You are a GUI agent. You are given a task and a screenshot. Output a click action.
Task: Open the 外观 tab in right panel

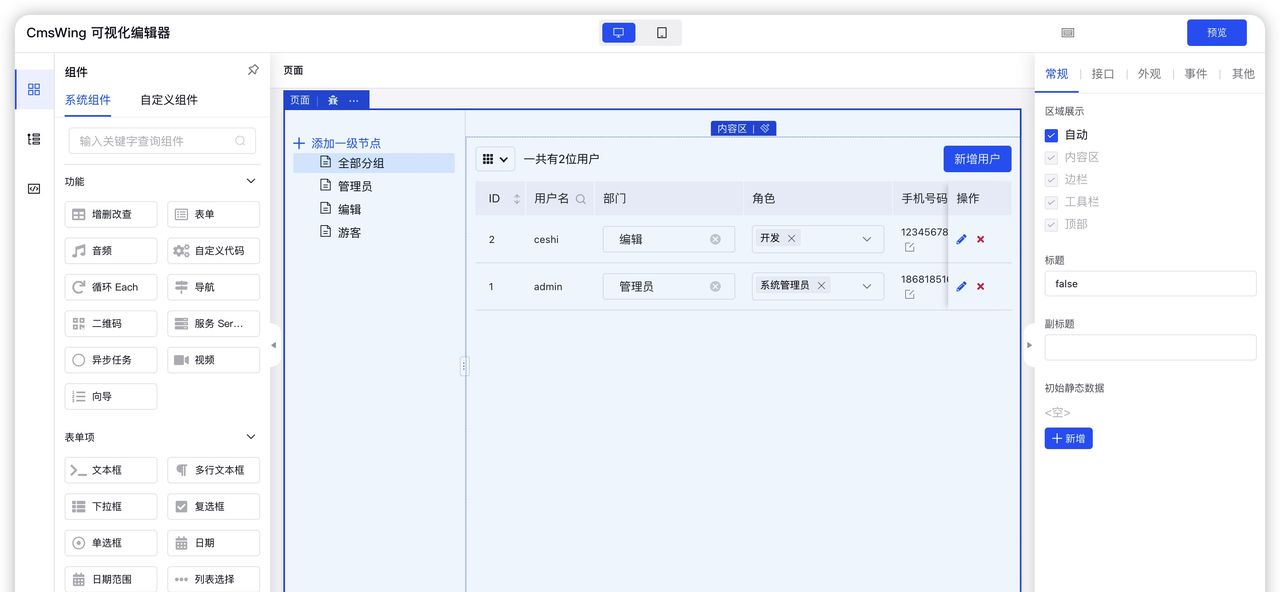pos(1149,73)
